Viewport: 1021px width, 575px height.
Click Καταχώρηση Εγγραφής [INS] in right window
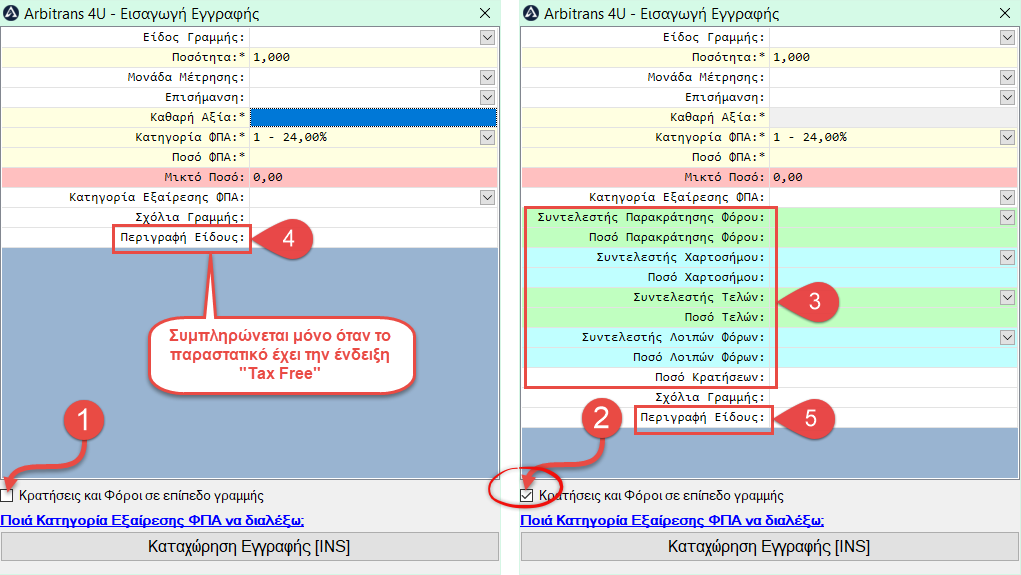click(x=769, y=546)
